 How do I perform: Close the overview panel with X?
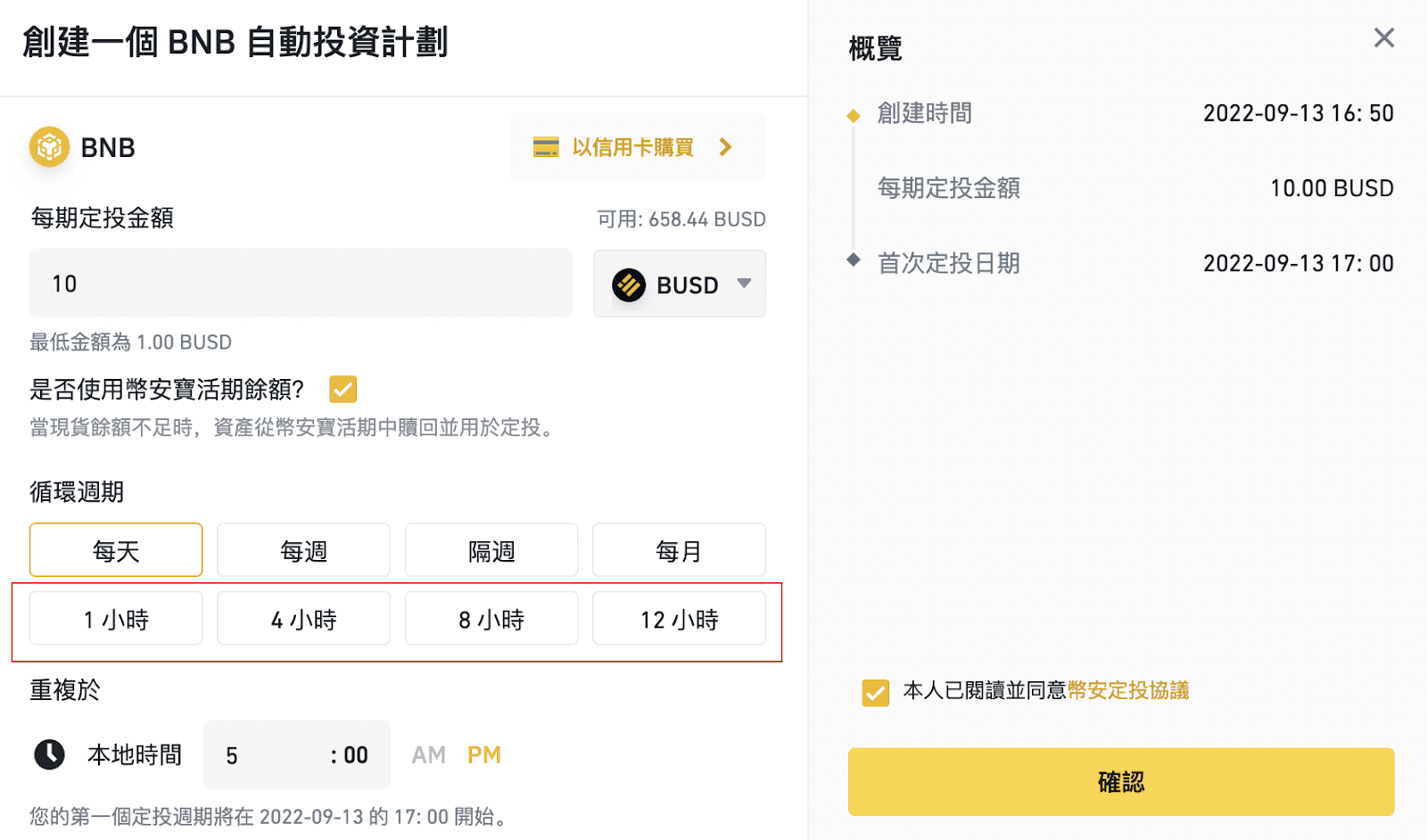coord(1383,37)
